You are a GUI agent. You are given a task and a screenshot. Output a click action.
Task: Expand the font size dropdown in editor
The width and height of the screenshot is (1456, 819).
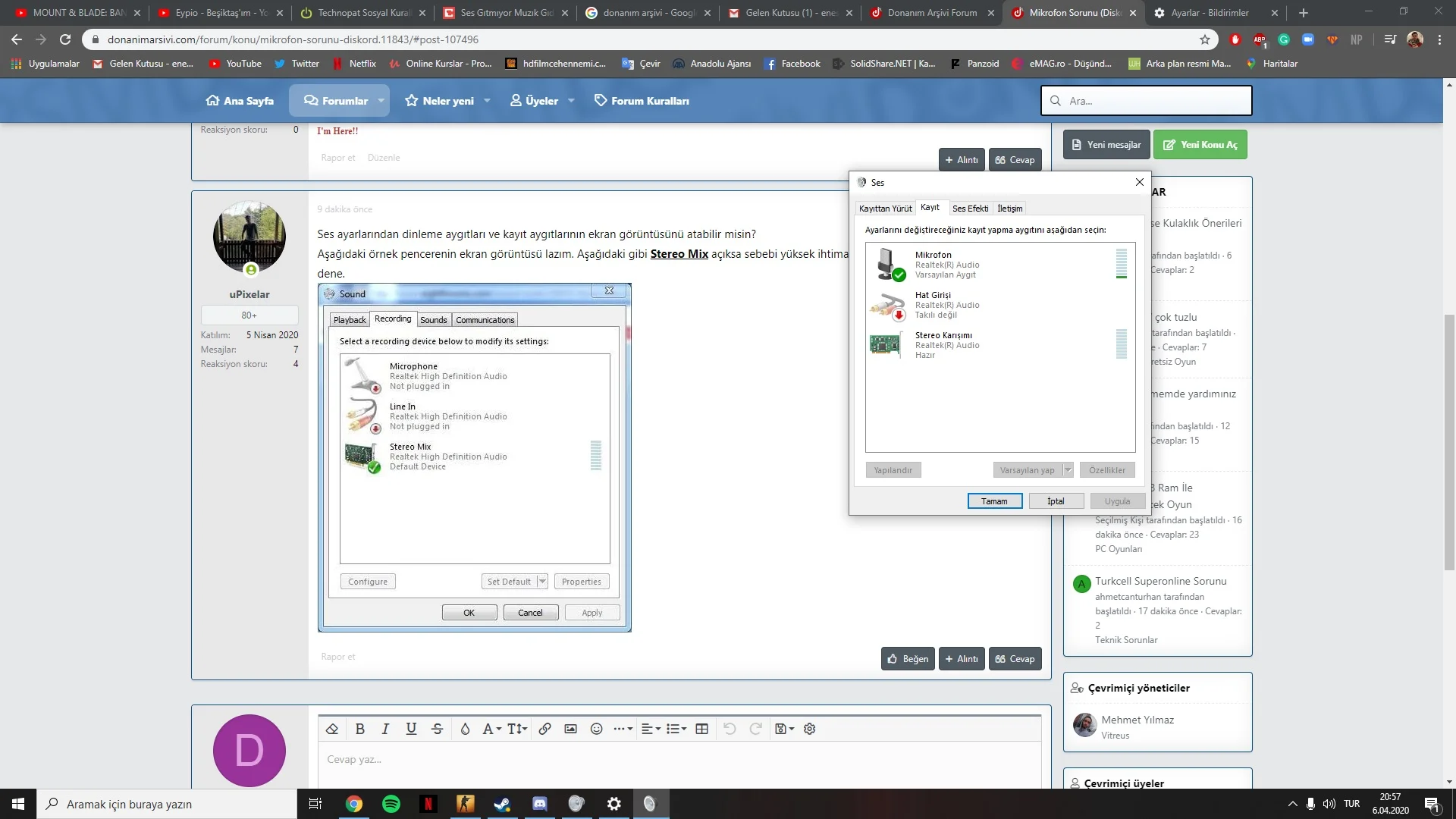pyautogui.click(x=517, y=729)
